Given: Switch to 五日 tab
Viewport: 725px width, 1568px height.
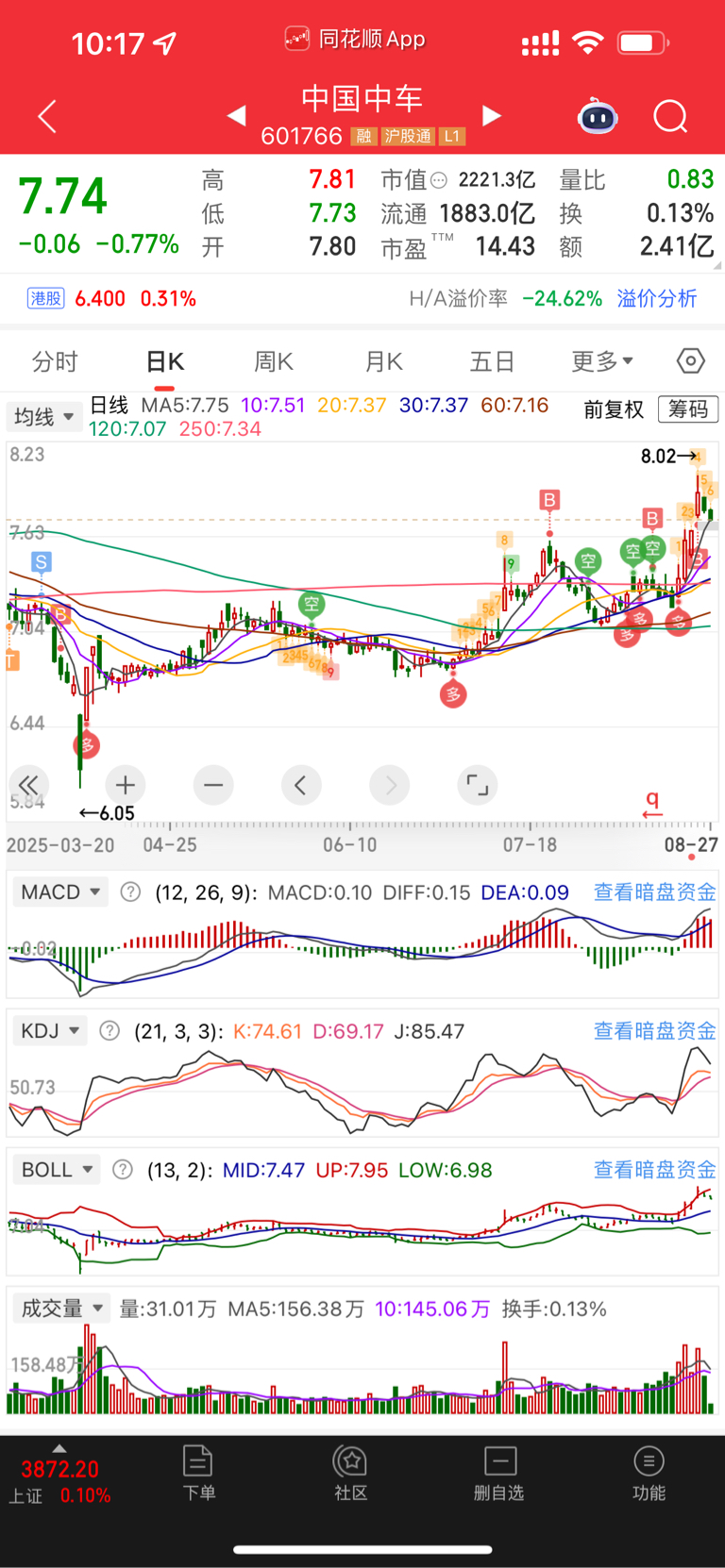Looking at the screenshot, I should (492, 361).
